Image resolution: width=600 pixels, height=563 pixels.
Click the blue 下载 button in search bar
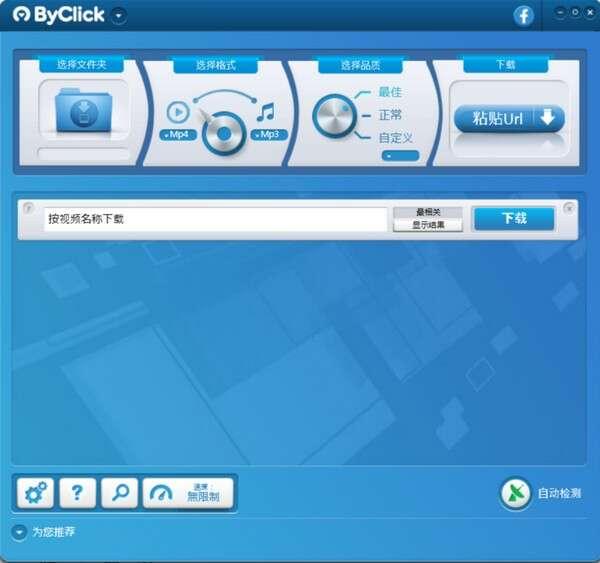(514, 219)
